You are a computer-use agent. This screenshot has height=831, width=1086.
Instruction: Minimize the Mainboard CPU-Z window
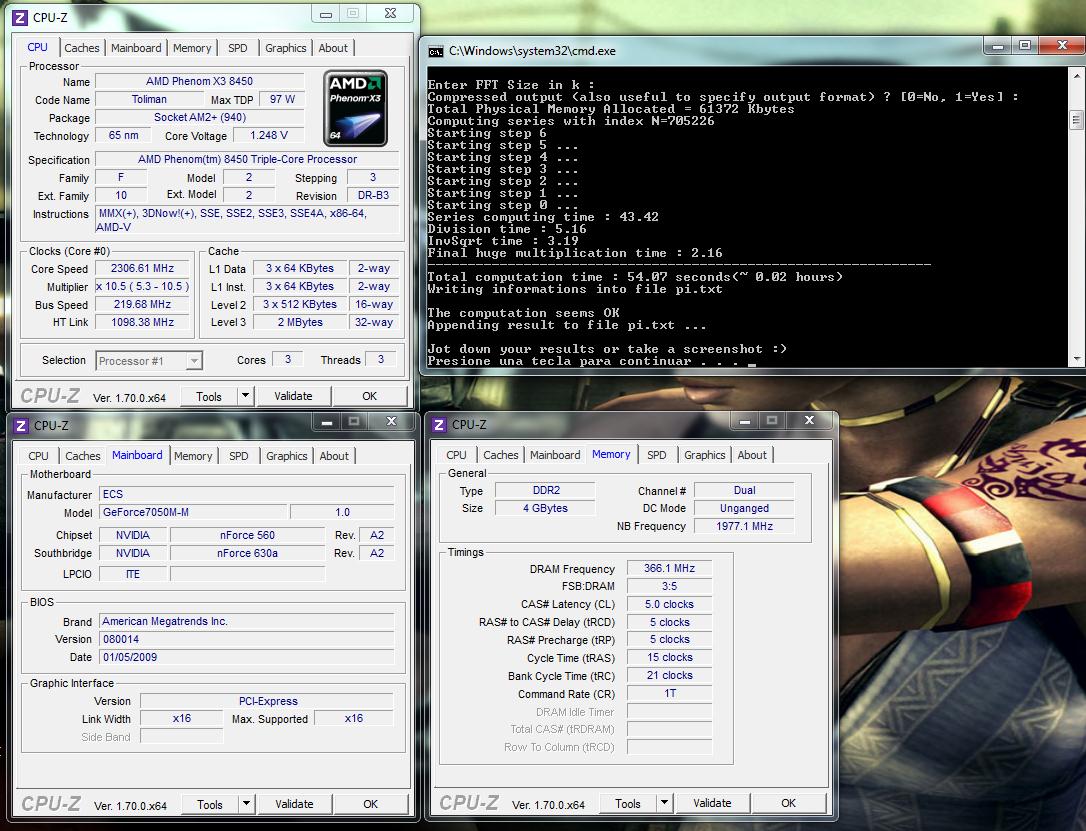tap(327, 422)
